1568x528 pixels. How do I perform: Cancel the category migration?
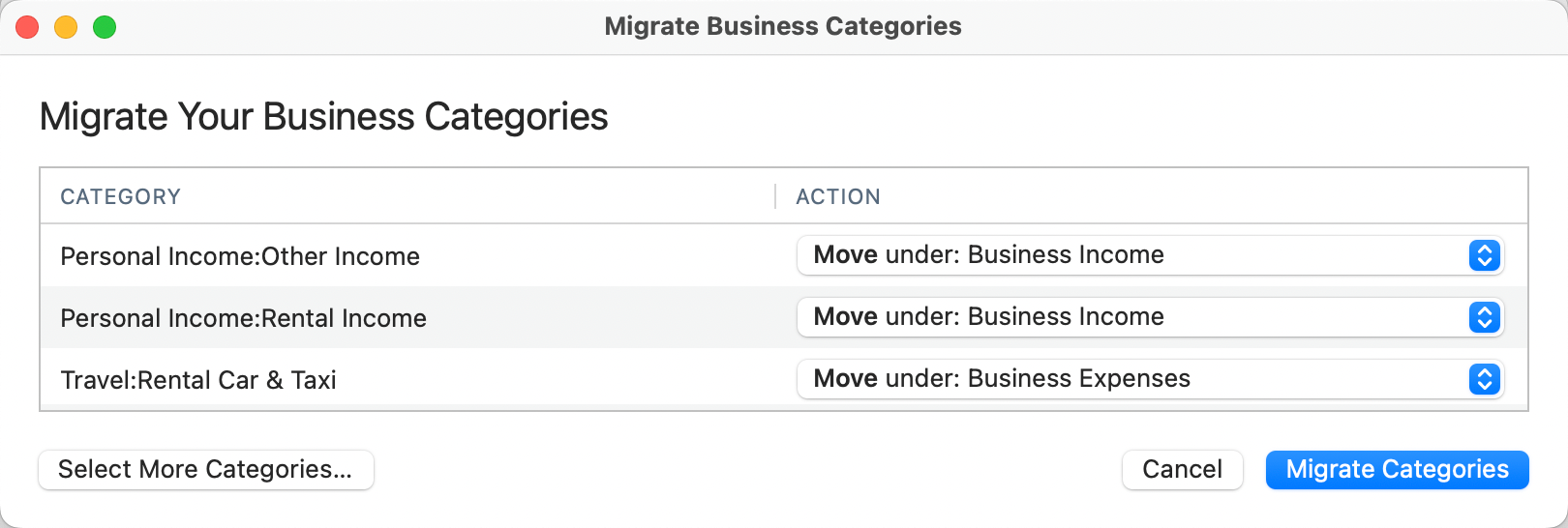click(1182, 470)
